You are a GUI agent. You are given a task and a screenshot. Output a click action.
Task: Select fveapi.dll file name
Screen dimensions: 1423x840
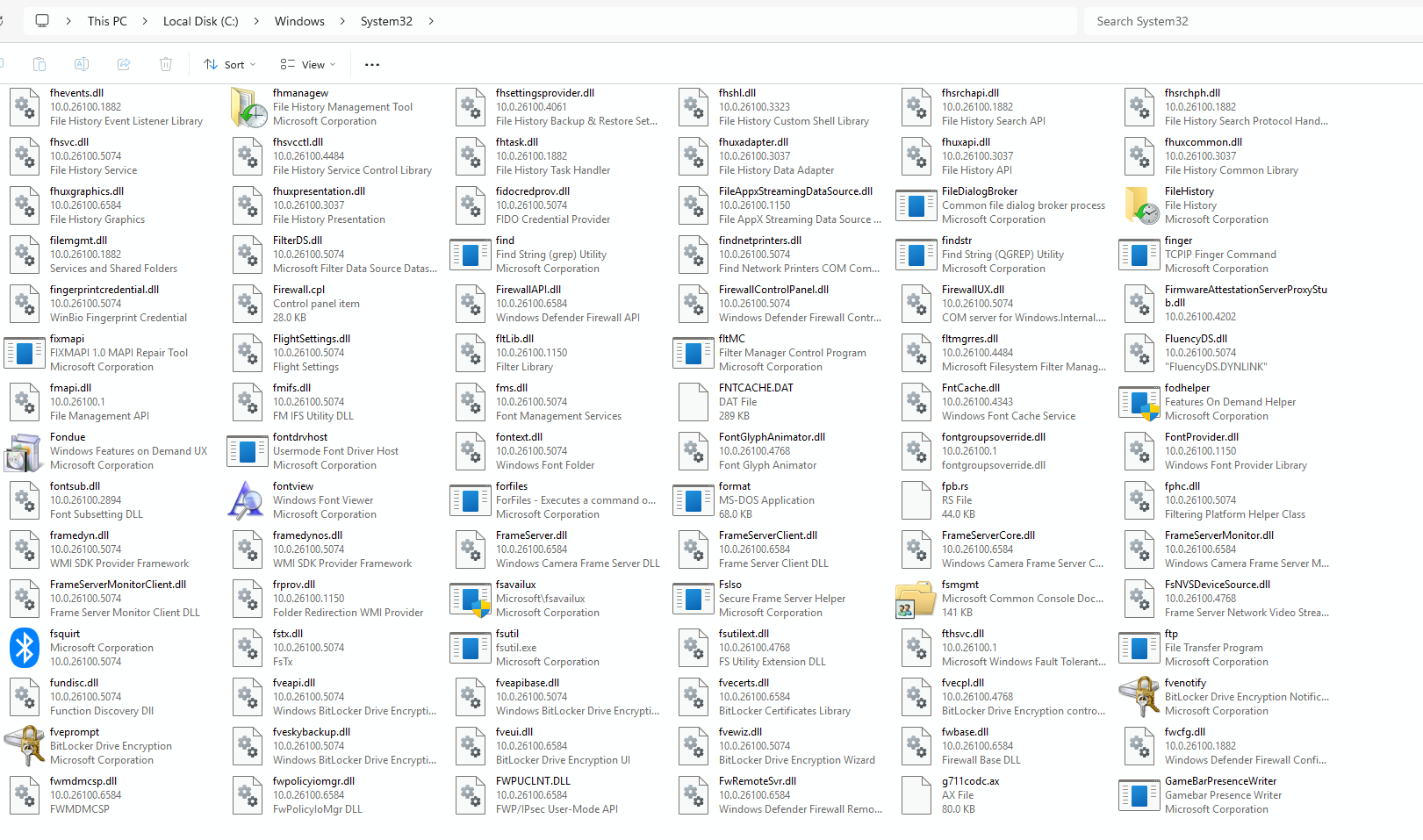(x=294, y=683)
